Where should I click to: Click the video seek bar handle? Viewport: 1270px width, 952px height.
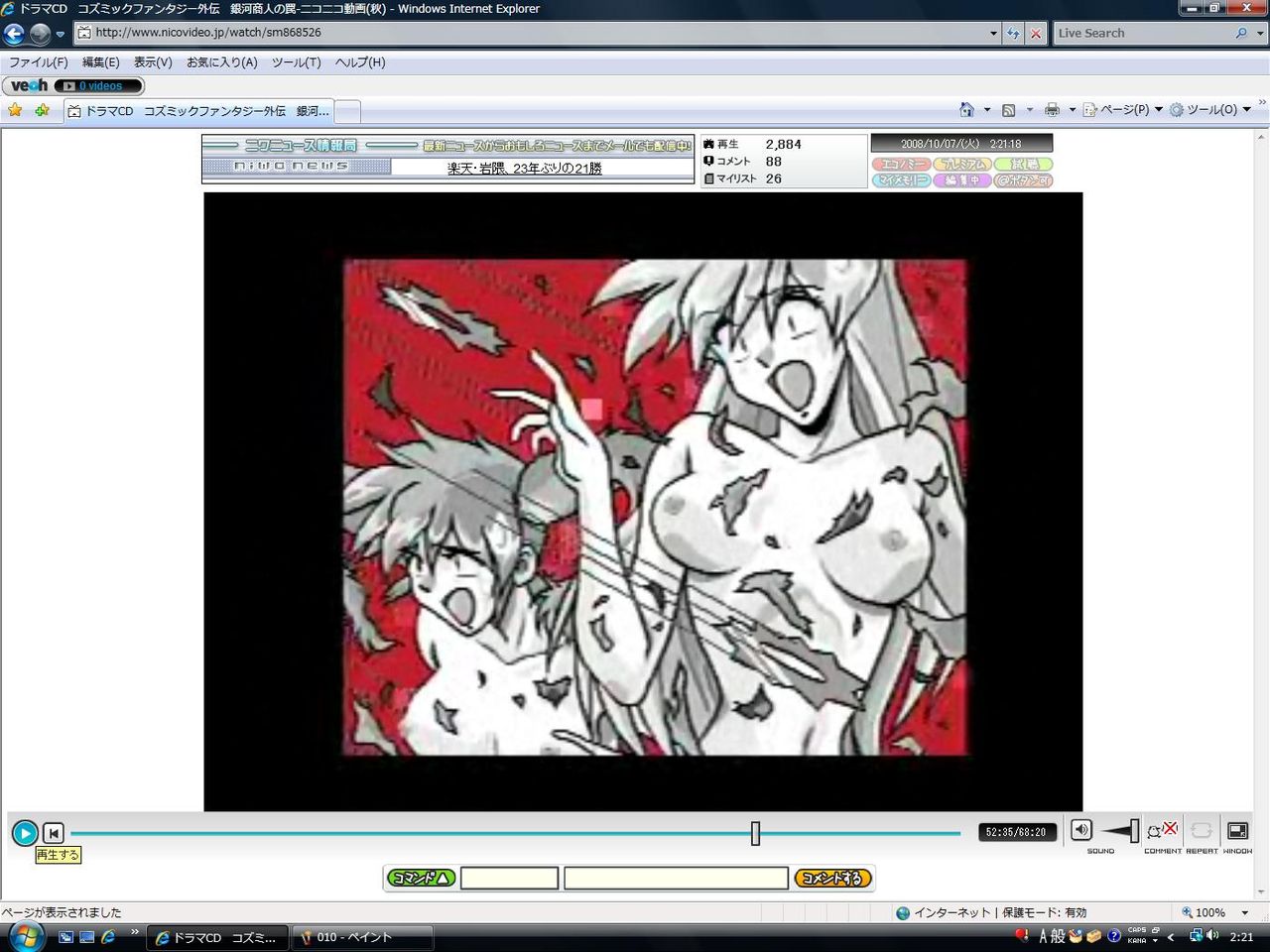[755, 833]
